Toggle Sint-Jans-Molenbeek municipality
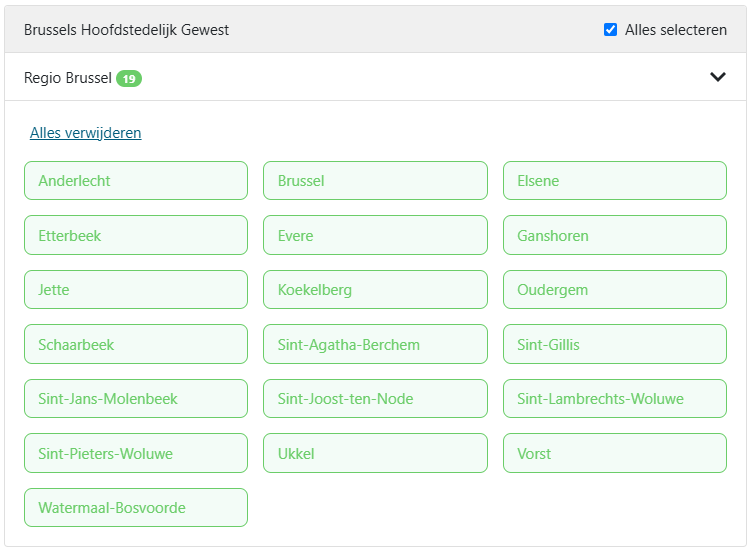Screen dimensions: 756x558 (136, 399)
